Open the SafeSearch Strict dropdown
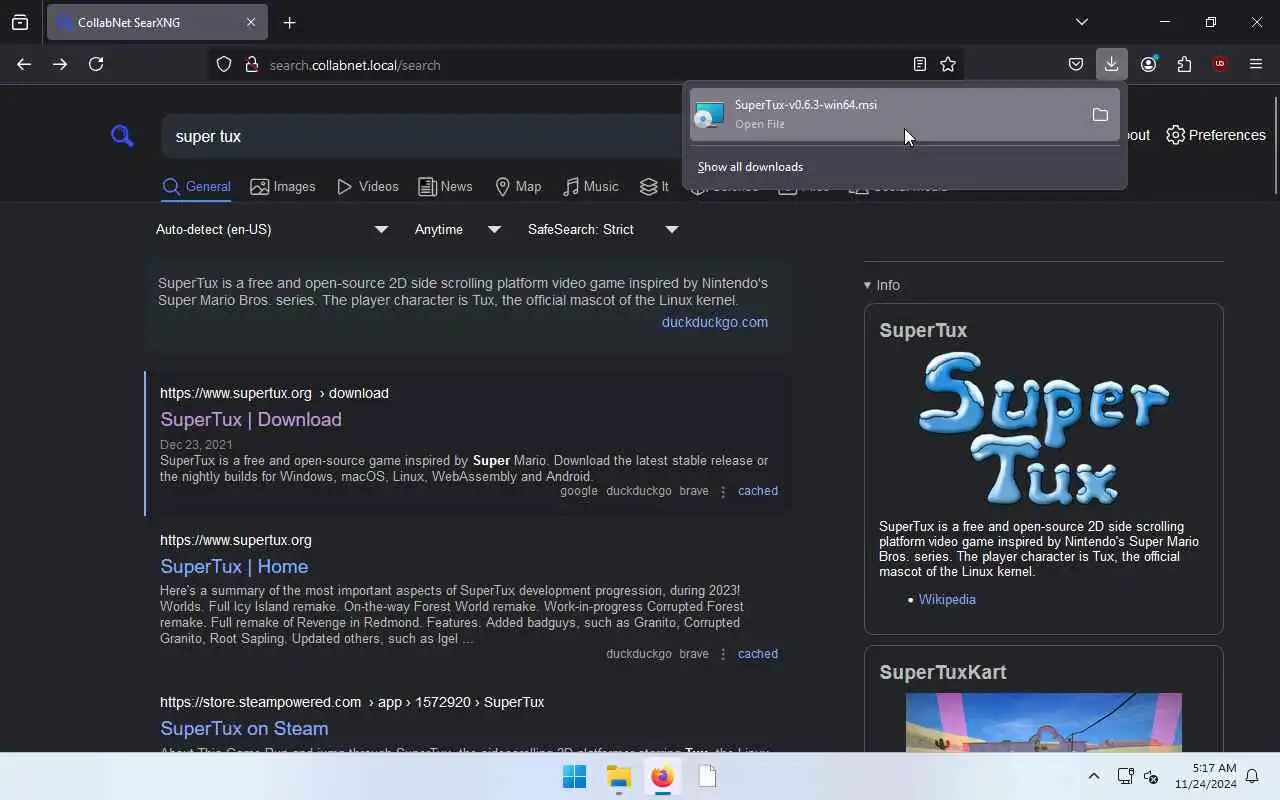 point(603,229)
